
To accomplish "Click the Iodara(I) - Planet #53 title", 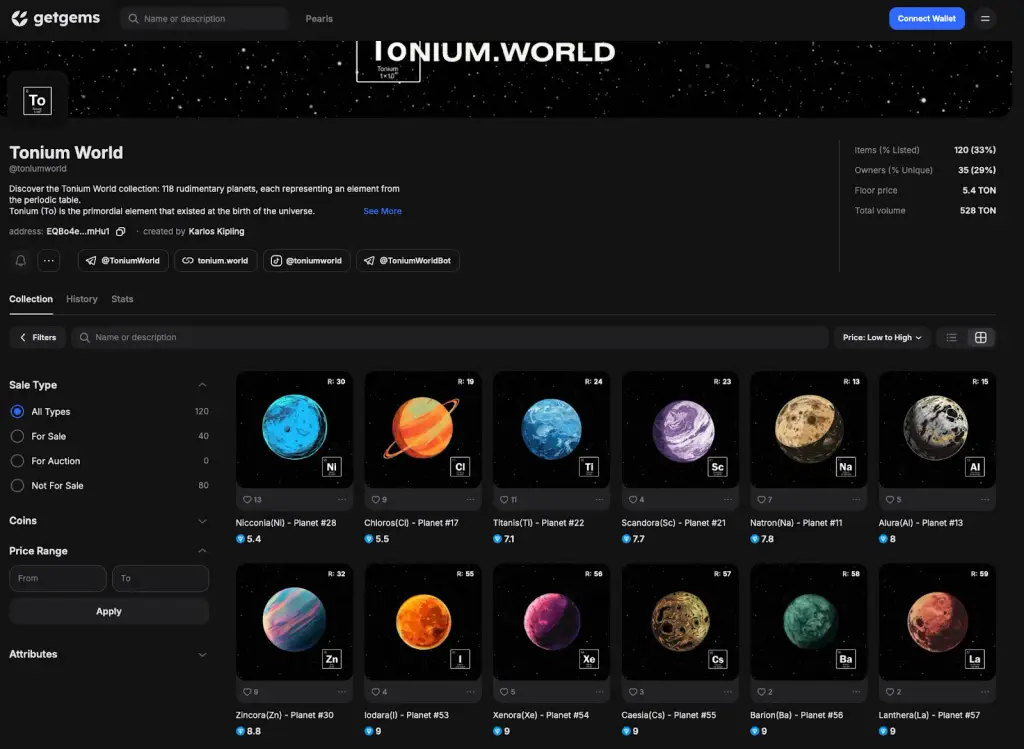I will click(406, 715).
